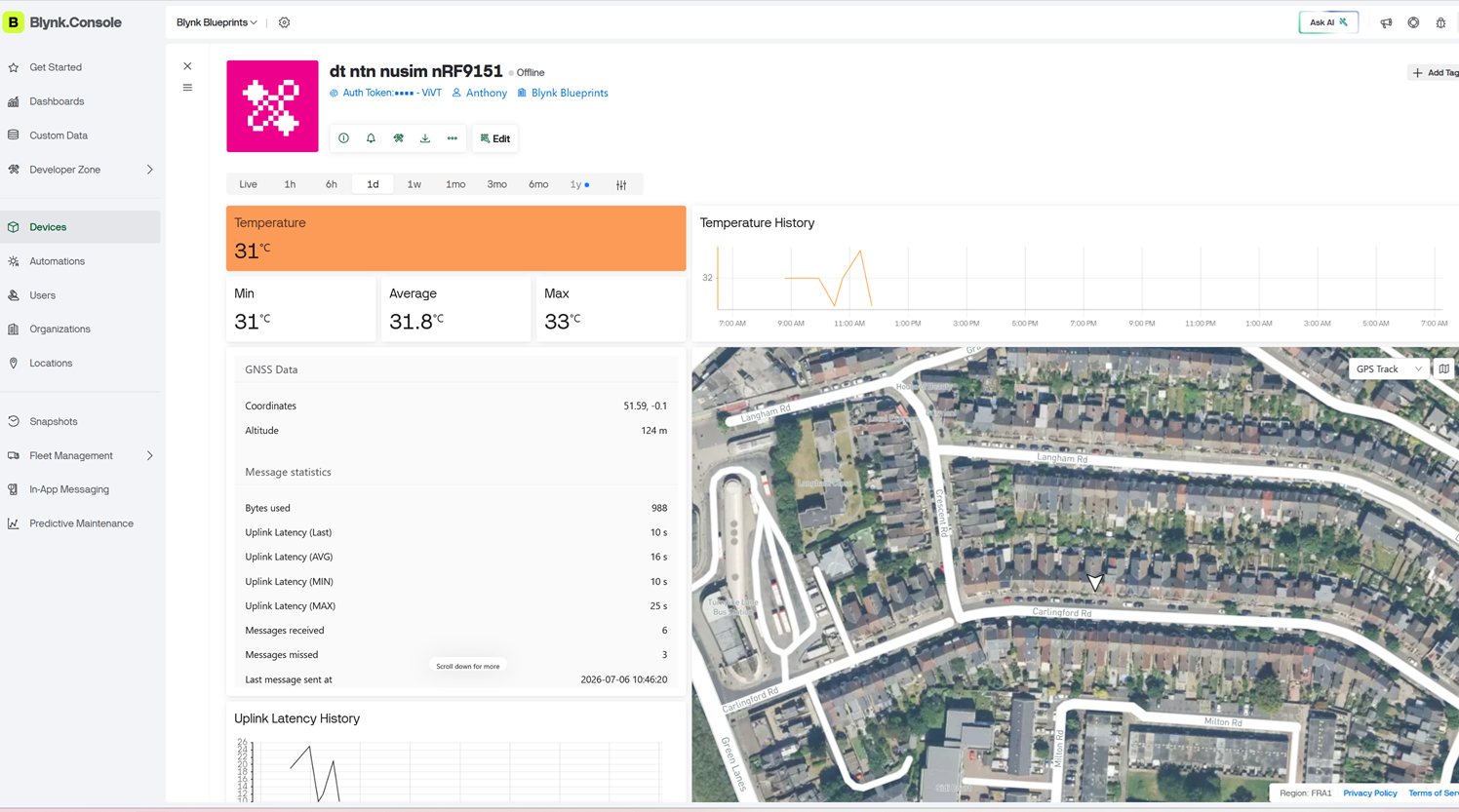Click the Temperature History chart line
The height and width of the screenshot is (812, 1459).
point(829,280)
